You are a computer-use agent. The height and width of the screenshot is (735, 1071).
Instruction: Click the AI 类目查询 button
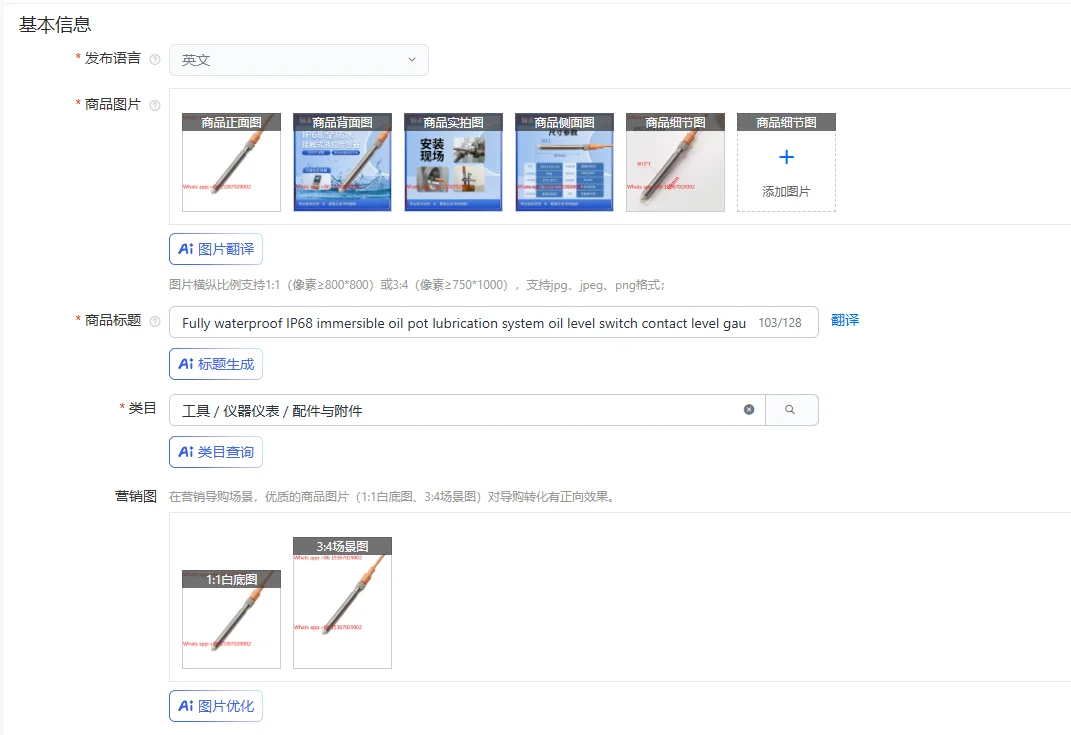[216, 452]
